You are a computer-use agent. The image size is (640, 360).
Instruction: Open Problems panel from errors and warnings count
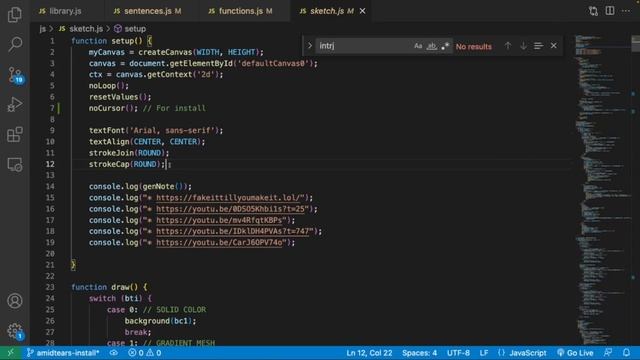(144, 353)
